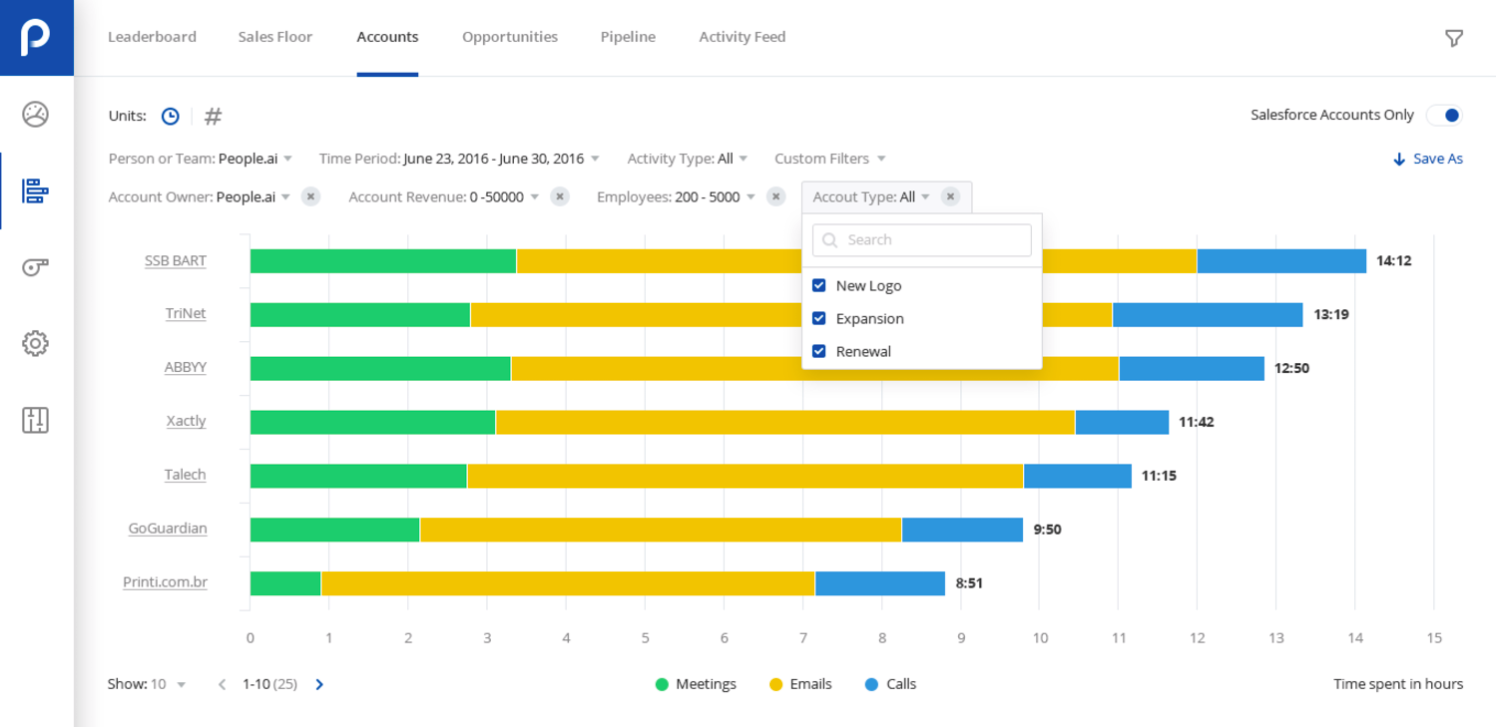
Task: Click the 14:12 total time label
Action: (x=1394, y=261)
